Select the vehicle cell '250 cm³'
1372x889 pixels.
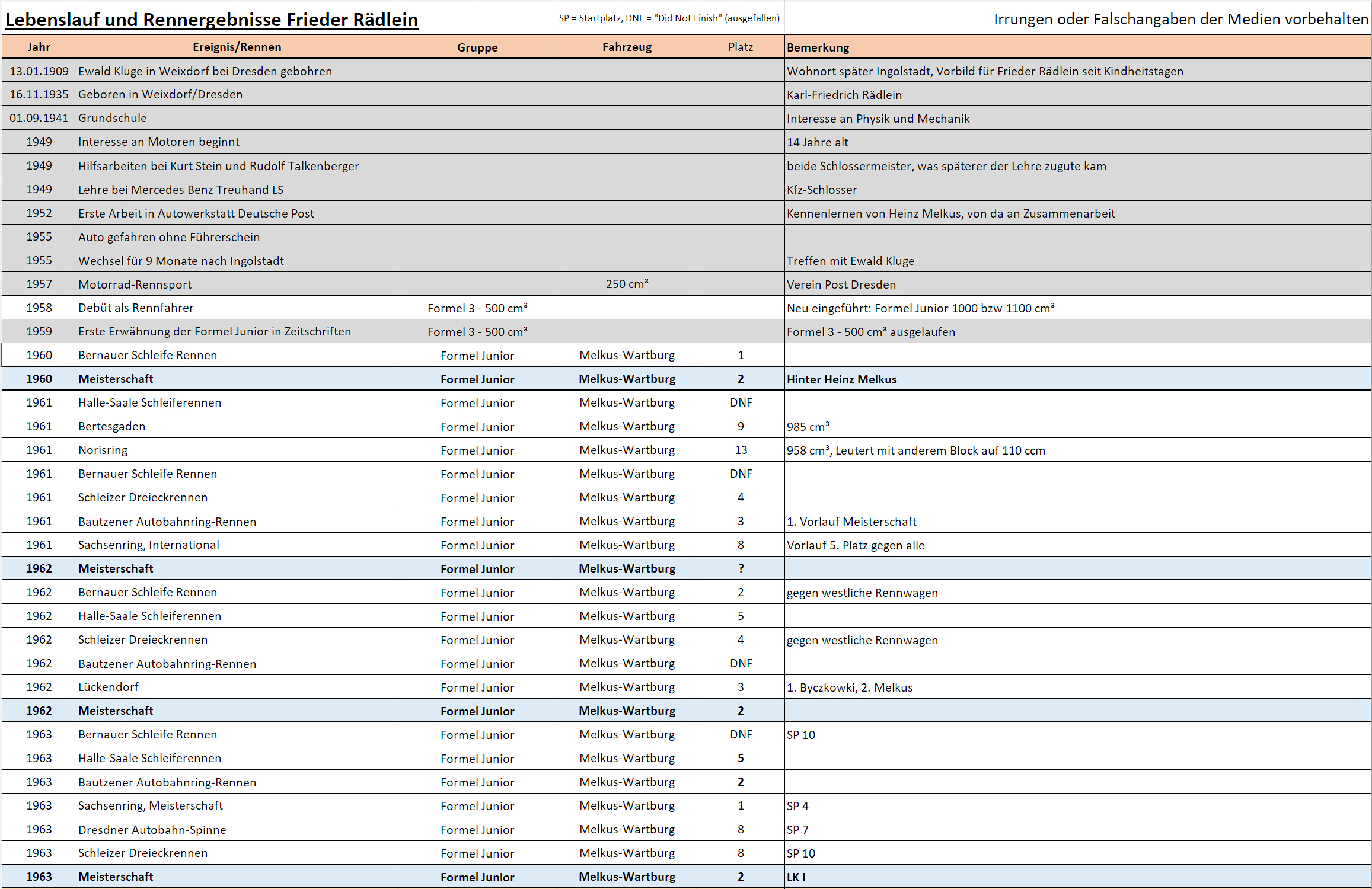tap(627, 284)
